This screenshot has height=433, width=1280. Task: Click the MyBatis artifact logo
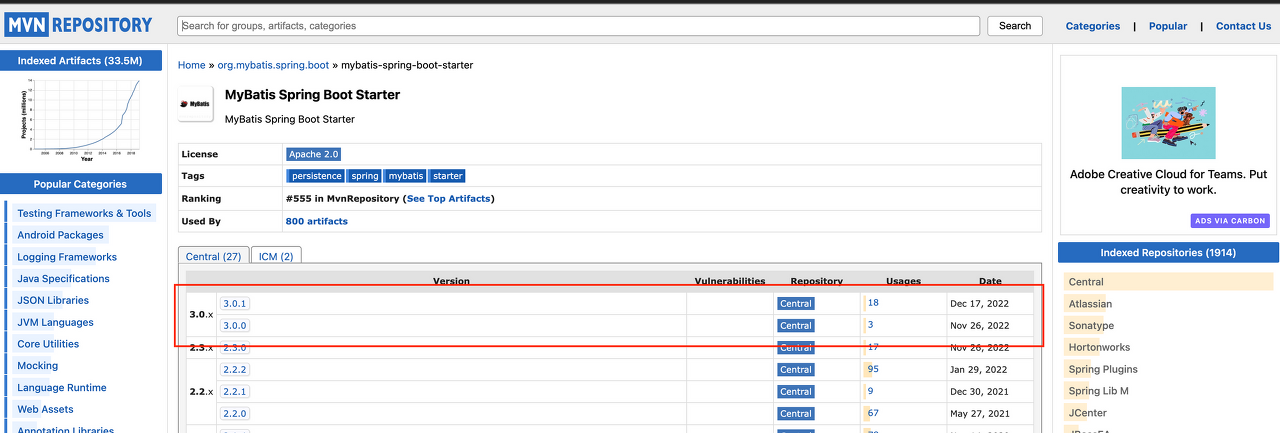click(195, 104)
